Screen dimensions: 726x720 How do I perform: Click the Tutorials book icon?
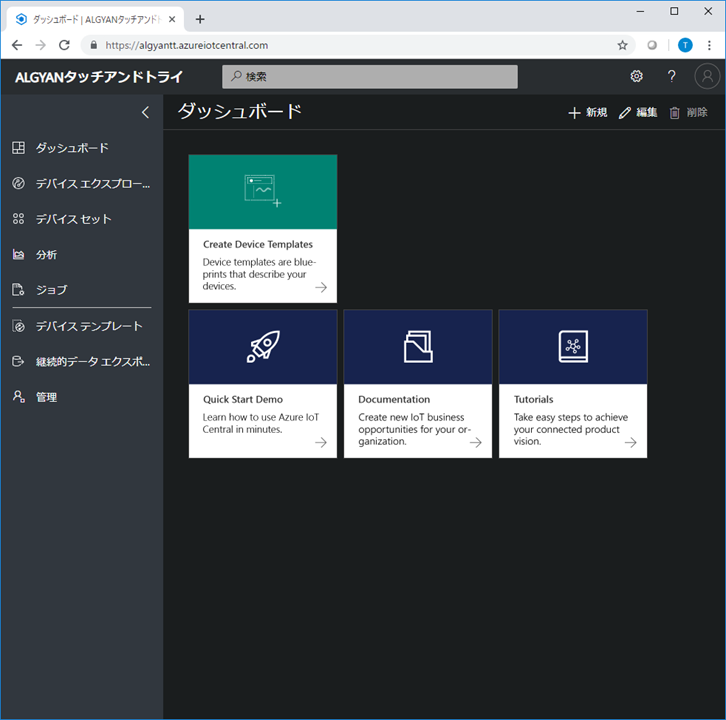point(573,346)
